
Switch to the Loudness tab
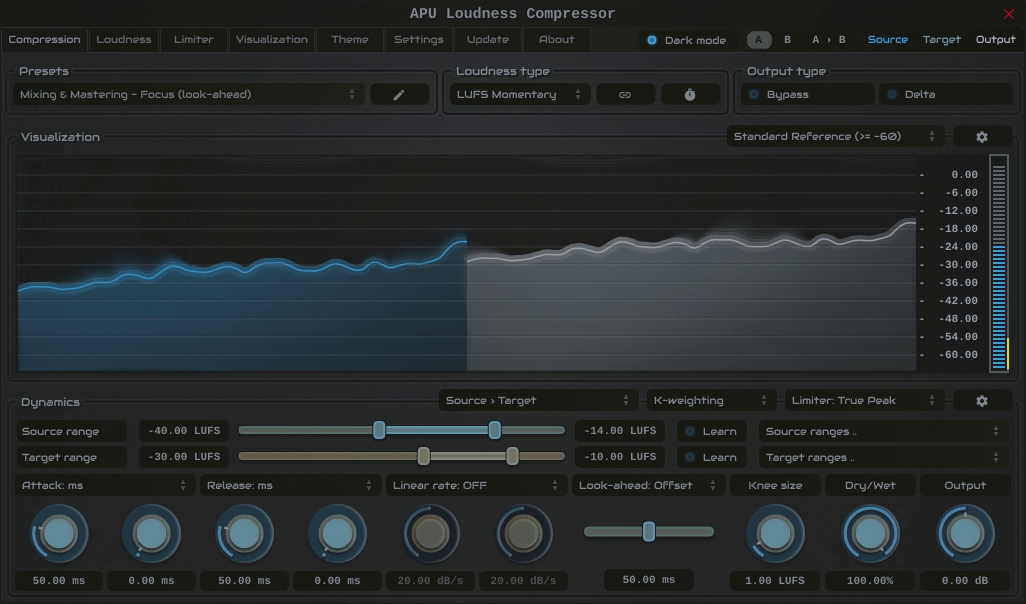click(124, 40)
